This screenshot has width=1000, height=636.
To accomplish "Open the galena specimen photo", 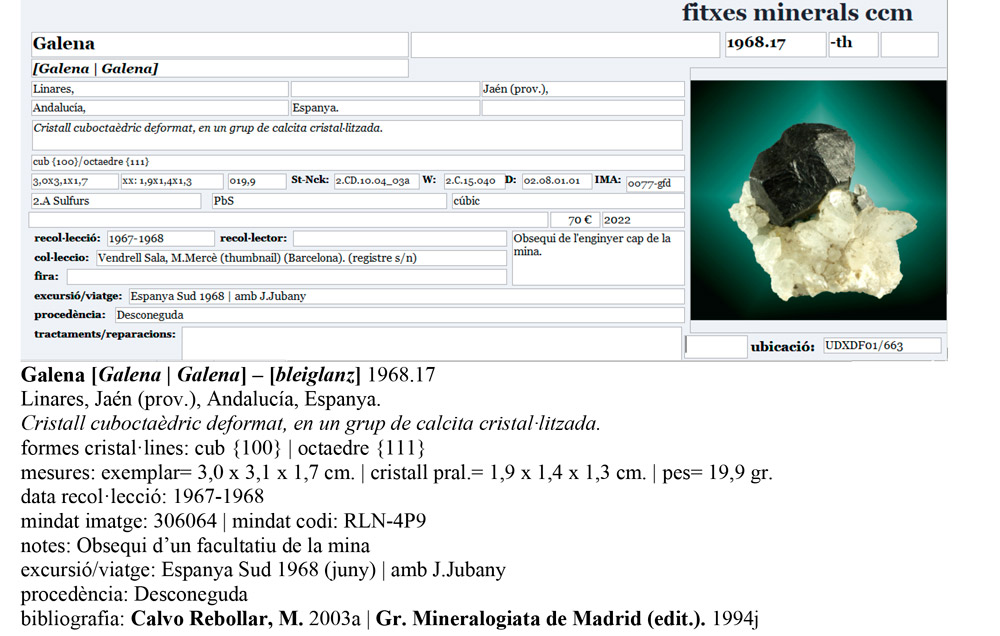I will coord(818,200).
